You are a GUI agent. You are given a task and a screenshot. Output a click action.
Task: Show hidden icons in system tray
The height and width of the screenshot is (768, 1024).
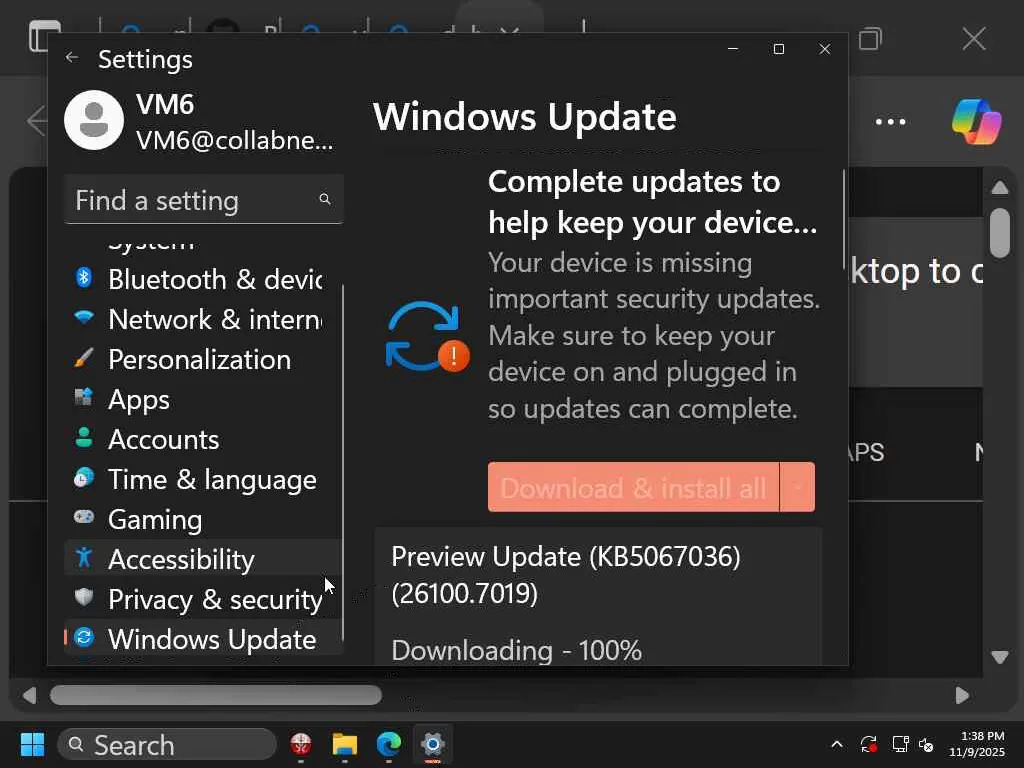(837, 744)
